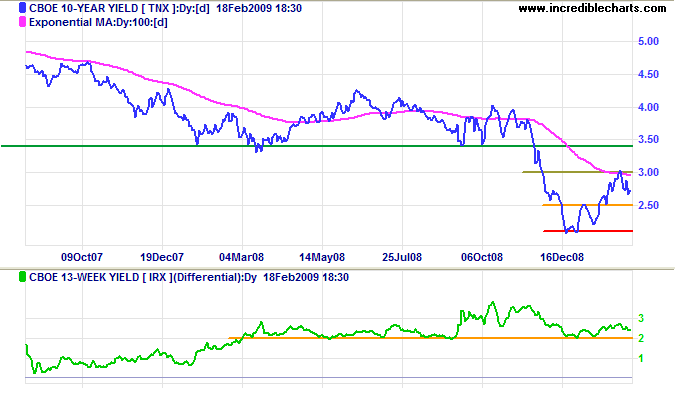The image size is (675, 395).
Task: Click the 19Dec07 date axis label
Action: tap(162, 257)
